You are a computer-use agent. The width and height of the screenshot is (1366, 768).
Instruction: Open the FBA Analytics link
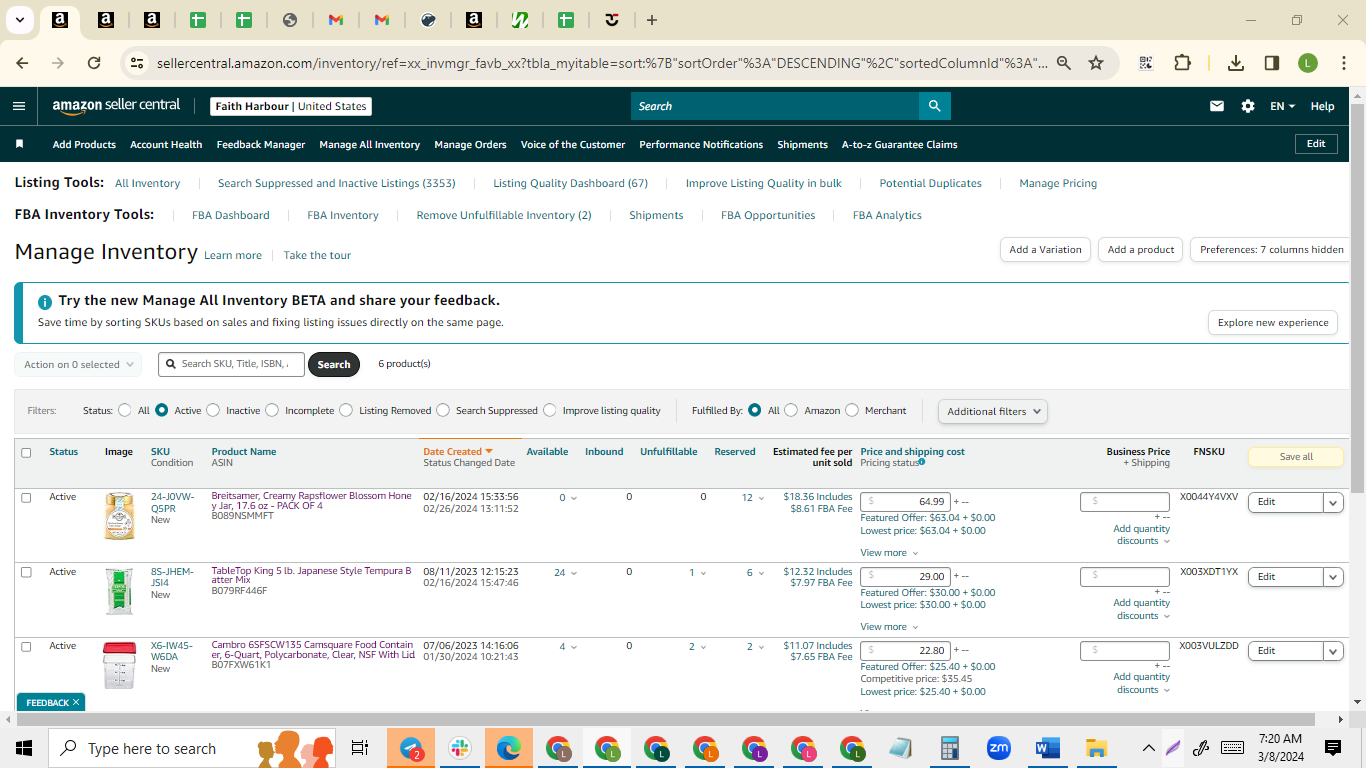(x=887, y=215)
